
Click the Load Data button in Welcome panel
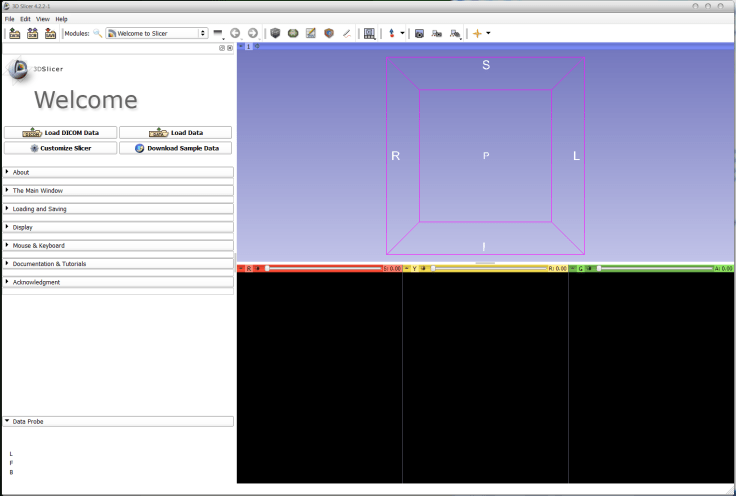(x=176, y=133)
